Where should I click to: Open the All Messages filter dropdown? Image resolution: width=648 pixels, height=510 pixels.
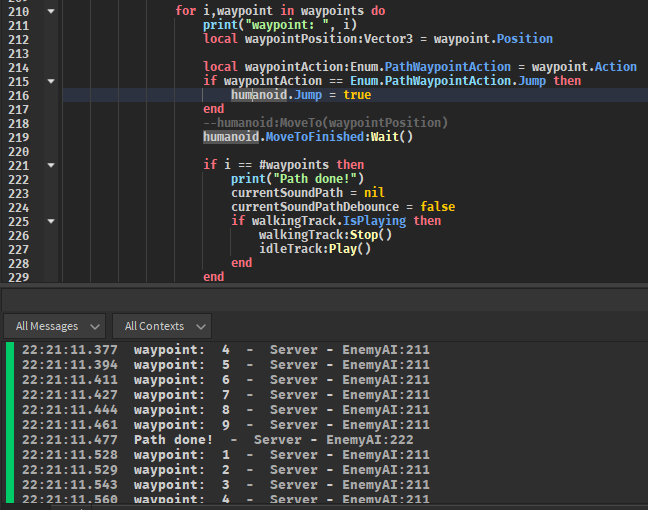pos(54,326)
